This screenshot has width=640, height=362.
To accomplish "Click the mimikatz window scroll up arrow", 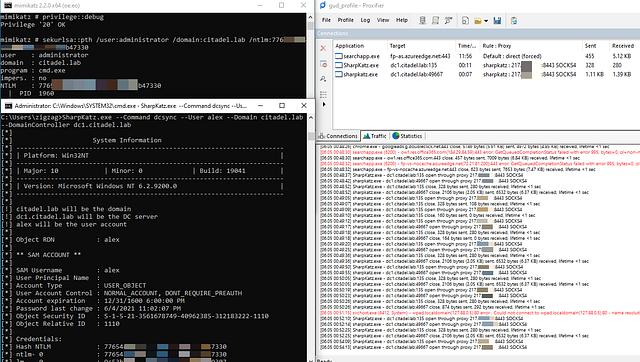I will 310,17.
